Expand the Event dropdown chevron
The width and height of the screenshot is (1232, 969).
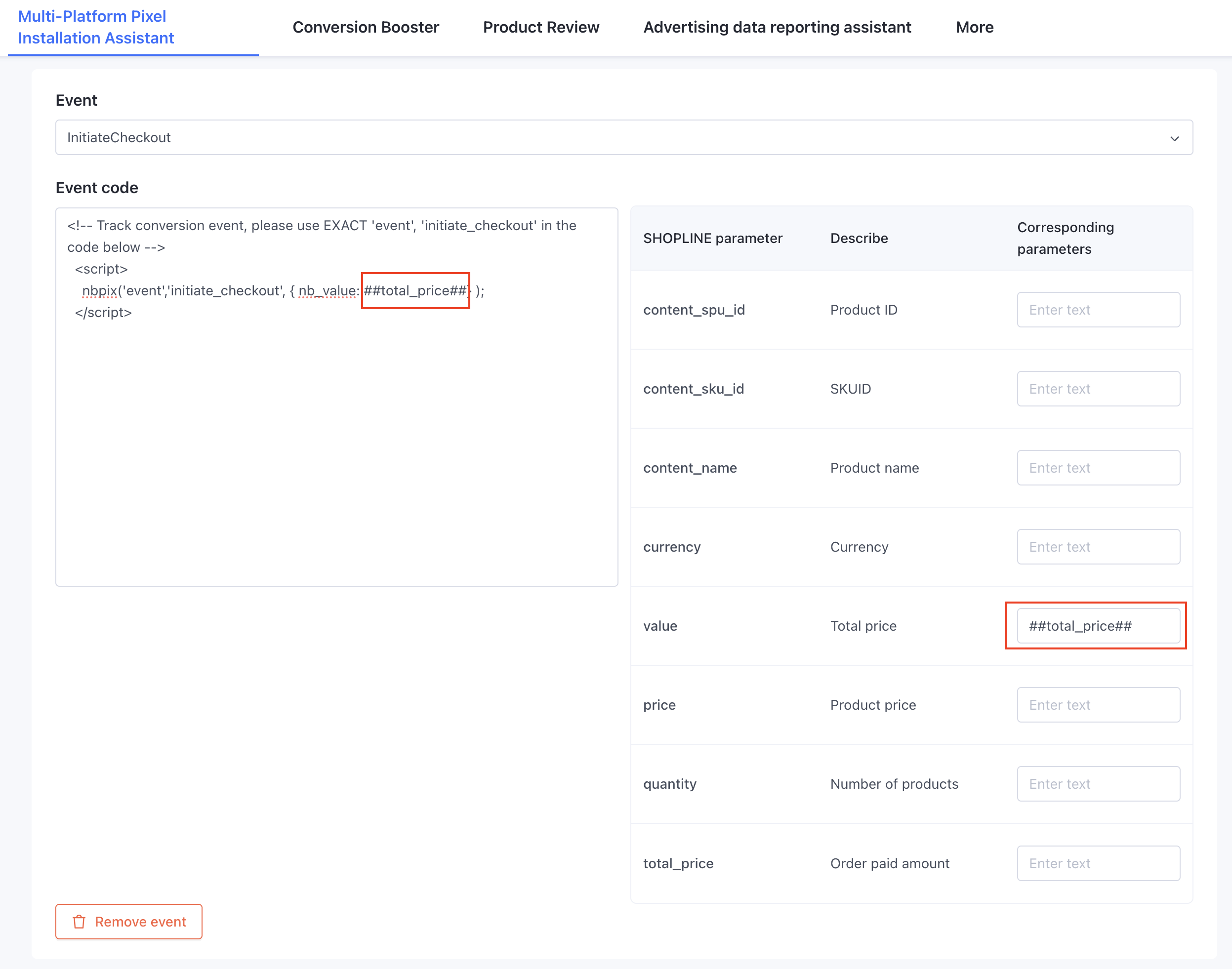click(x=1174, y=138)
